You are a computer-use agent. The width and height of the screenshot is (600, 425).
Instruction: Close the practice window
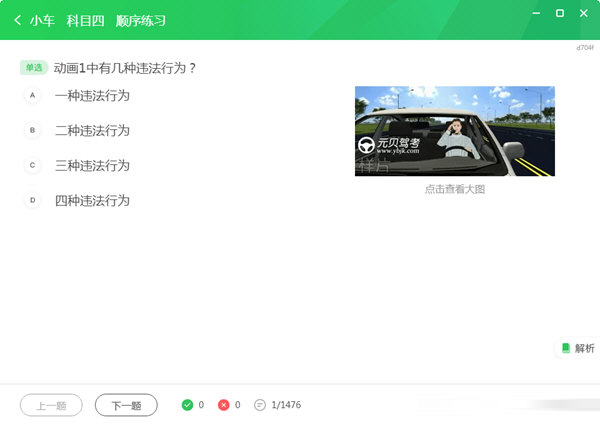click(x=584, y=13)
